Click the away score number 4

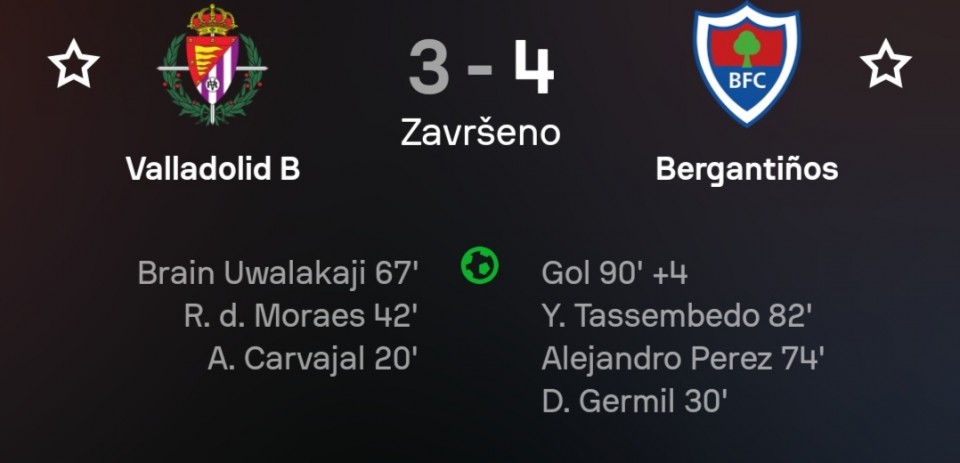click(533, 69)
